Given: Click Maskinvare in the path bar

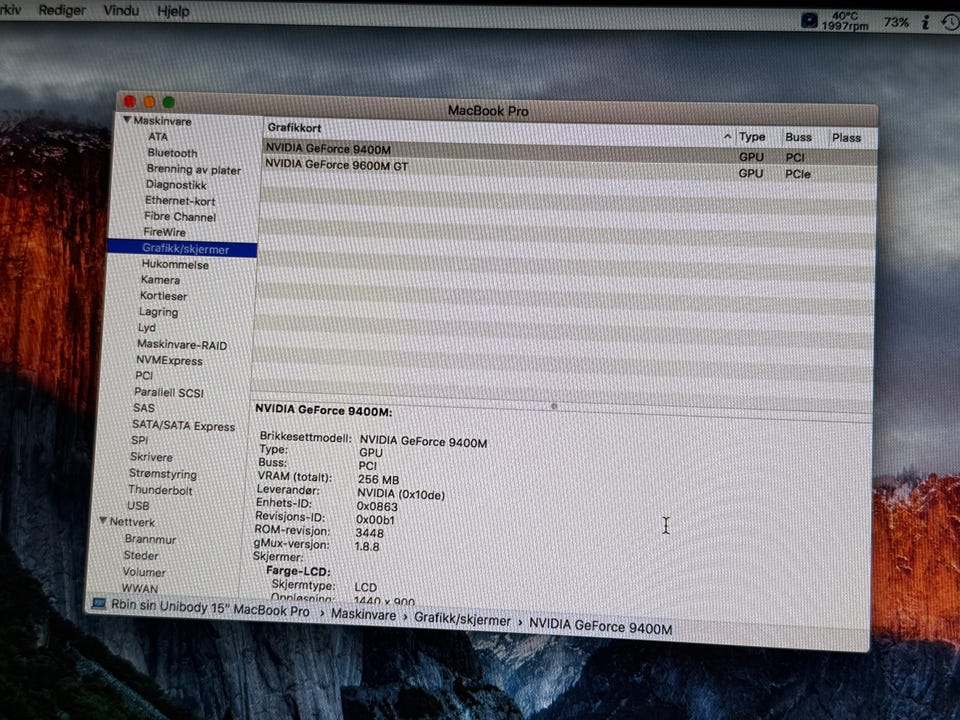Looking at the screenshot, I should click(x=364, y=615).
